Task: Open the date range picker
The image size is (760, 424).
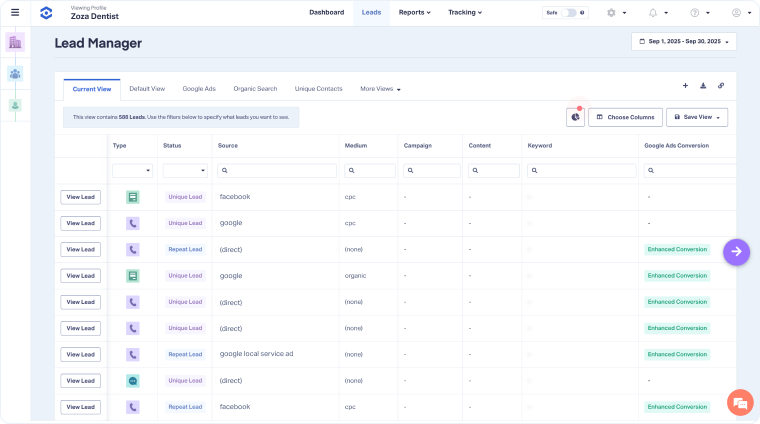Action: (x=684, y=42)
